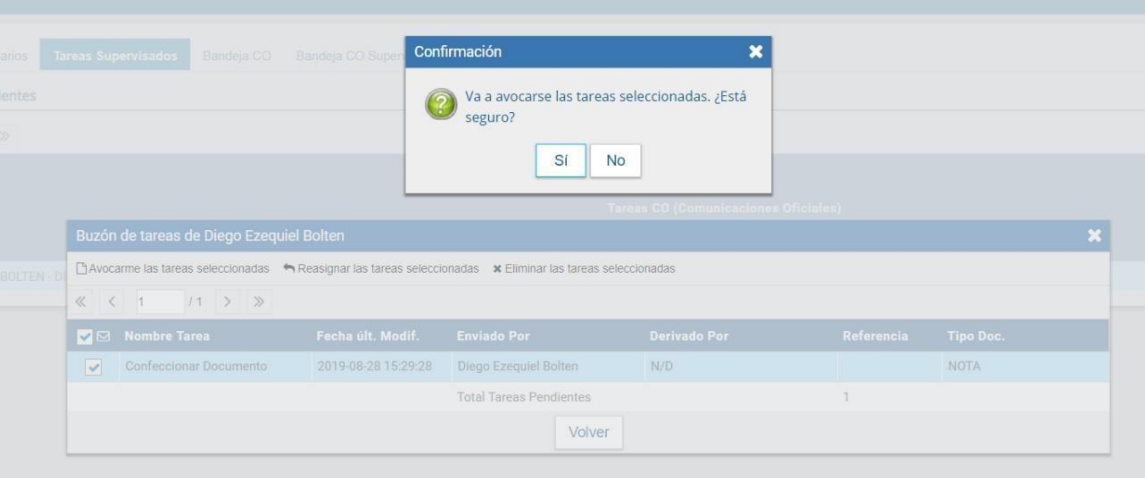Click the envelope icon in table header
This screenshot has height=478, width=1145.
point(103,336)
